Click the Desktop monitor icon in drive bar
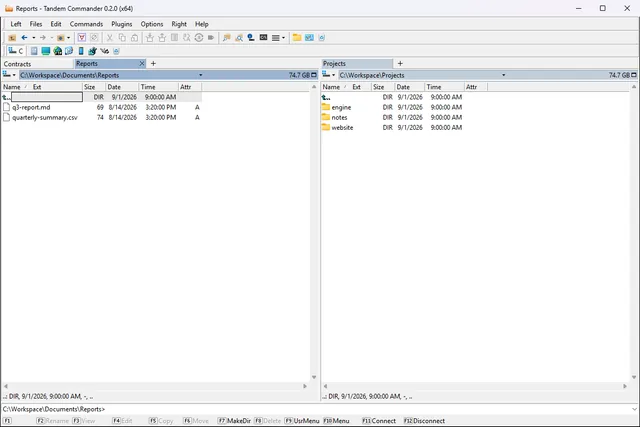The width and height of the screenshot is (640, 427). (x=46, y=51)
